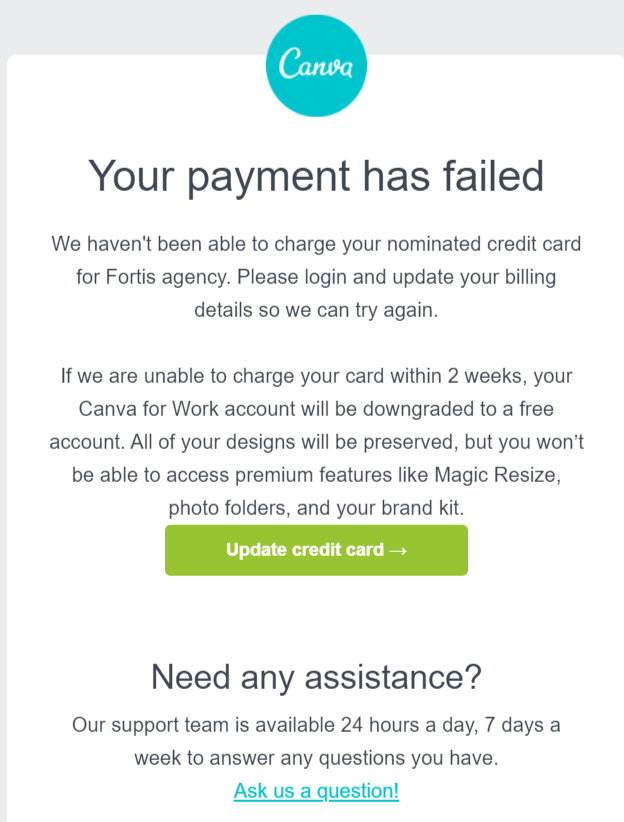Click the arrow on the Update credit card button
The height and width of the screenshot is (822, 624).
click(397, 550)
